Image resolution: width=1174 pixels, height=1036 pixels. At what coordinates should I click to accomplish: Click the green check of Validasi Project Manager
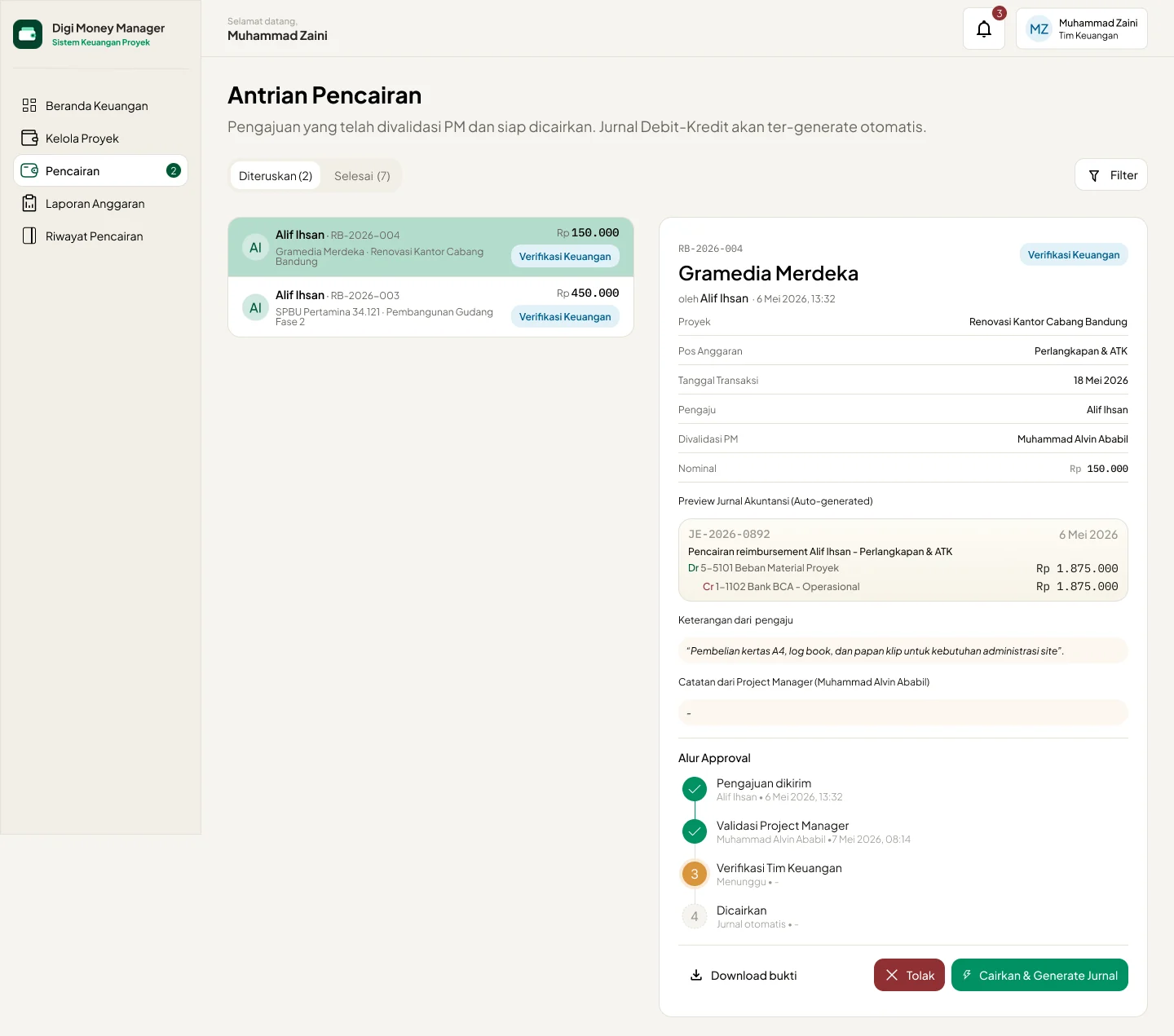[694, 831]
